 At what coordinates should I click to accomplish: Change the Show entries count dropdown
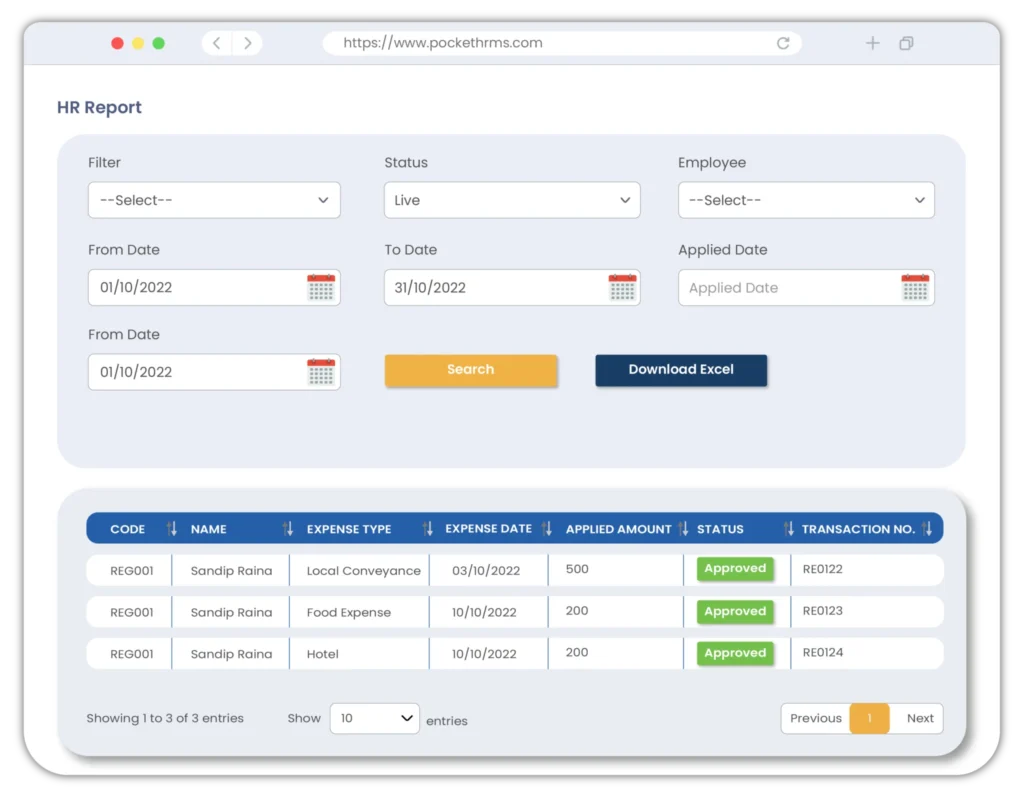[374, 718]
